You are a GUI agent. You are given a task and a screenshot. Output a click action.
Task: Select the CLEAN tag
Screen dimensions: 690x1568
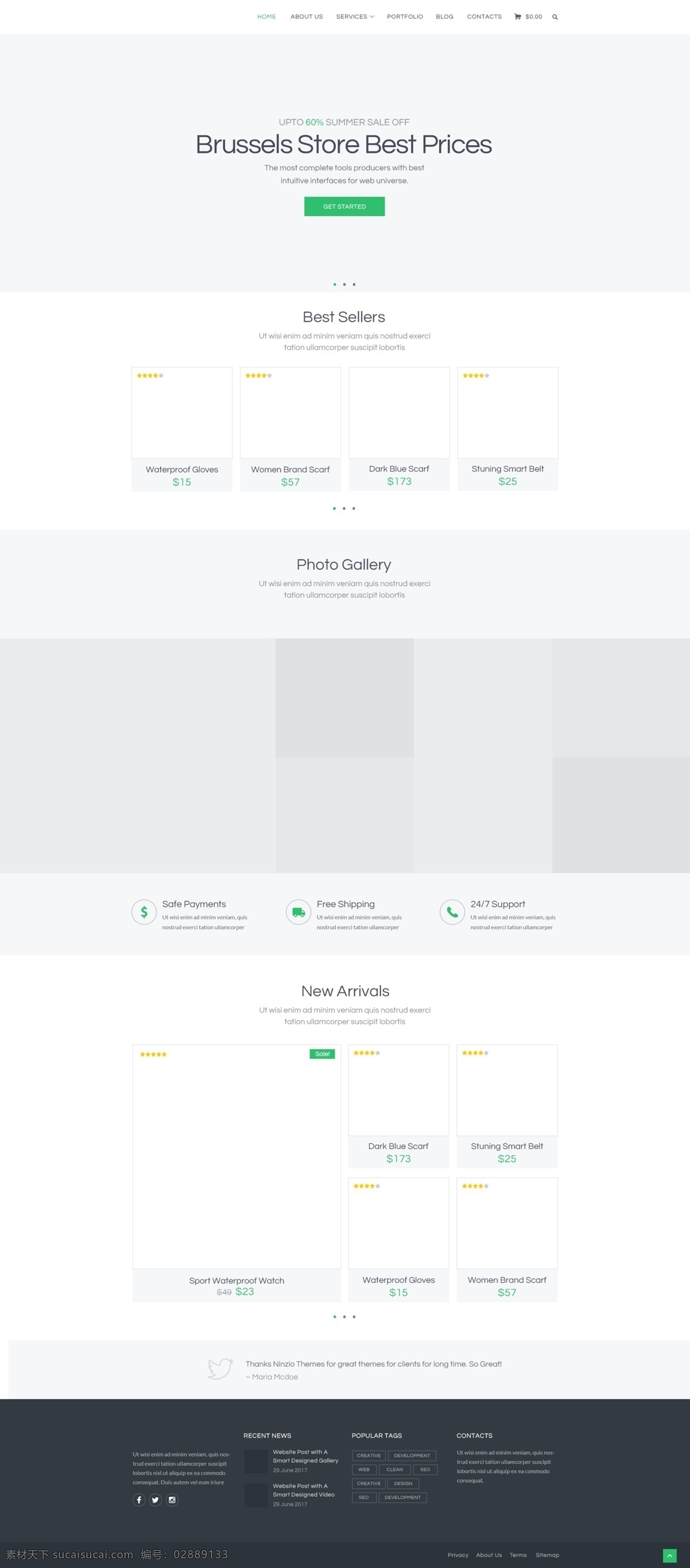395,1470
